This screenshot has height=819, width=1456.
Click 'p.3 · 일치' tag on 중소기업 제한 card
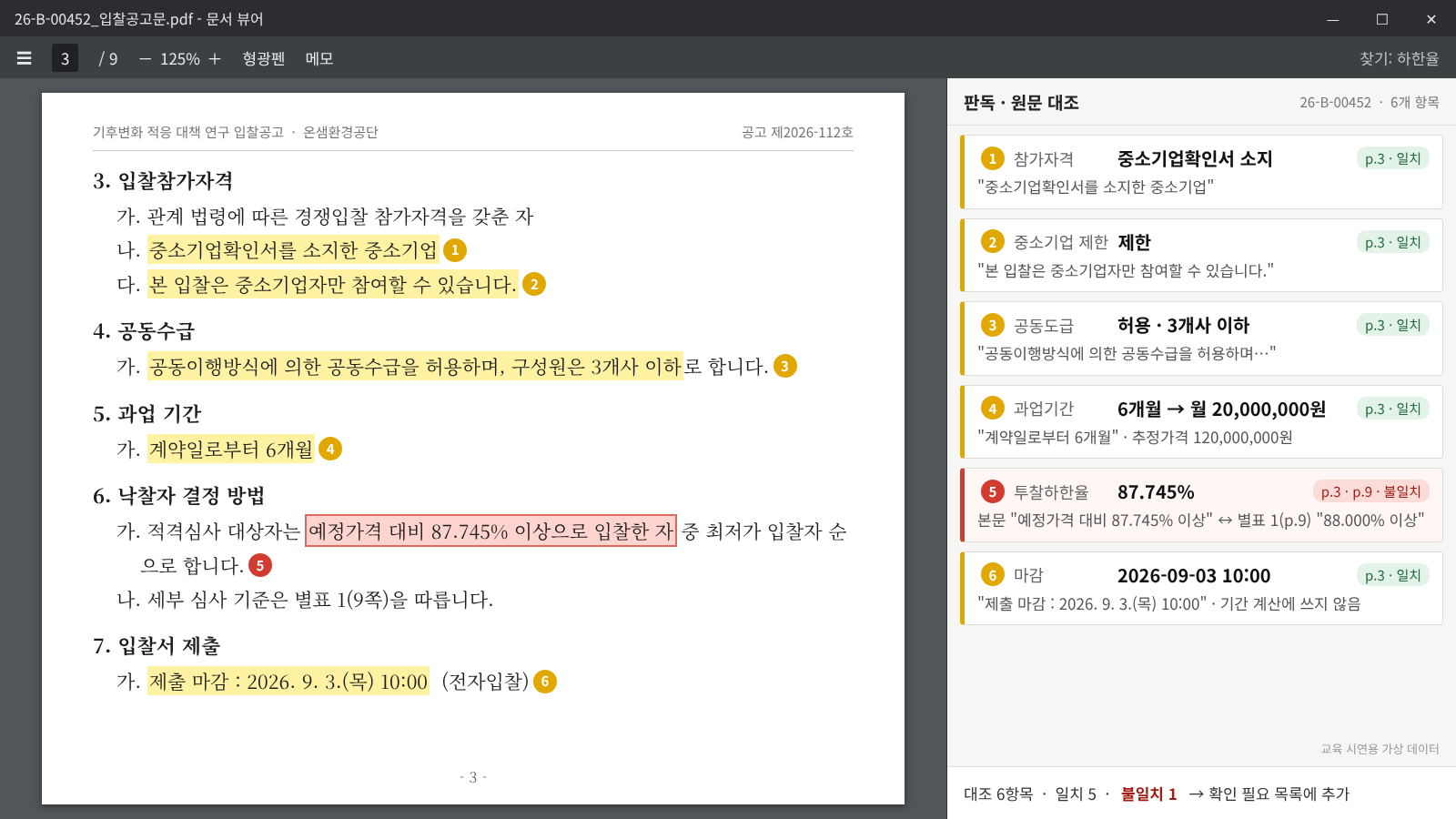tap(1392, 242)
